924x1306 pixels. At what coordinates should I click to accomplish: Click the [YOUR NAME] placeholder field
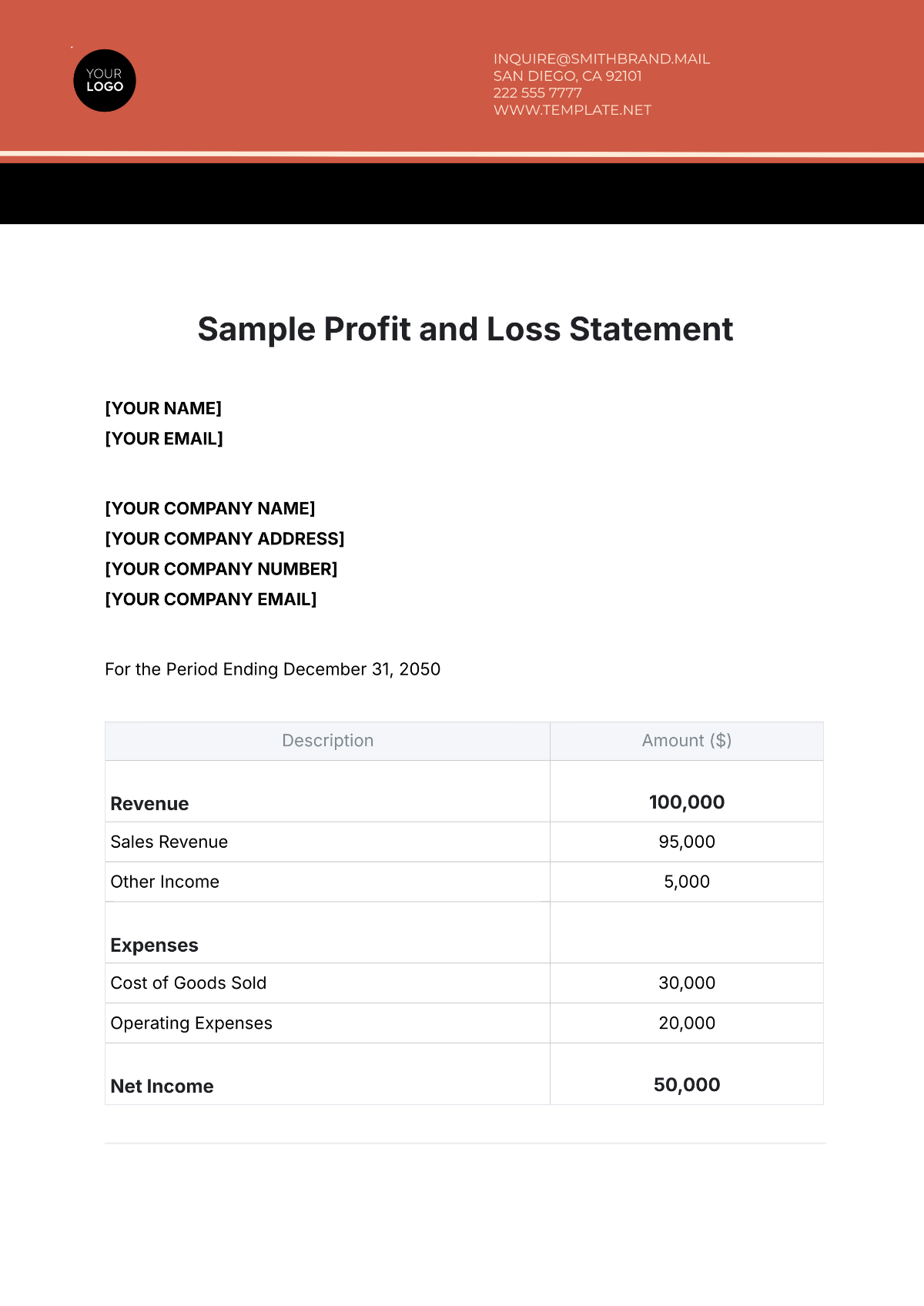(x=163, y=408)
